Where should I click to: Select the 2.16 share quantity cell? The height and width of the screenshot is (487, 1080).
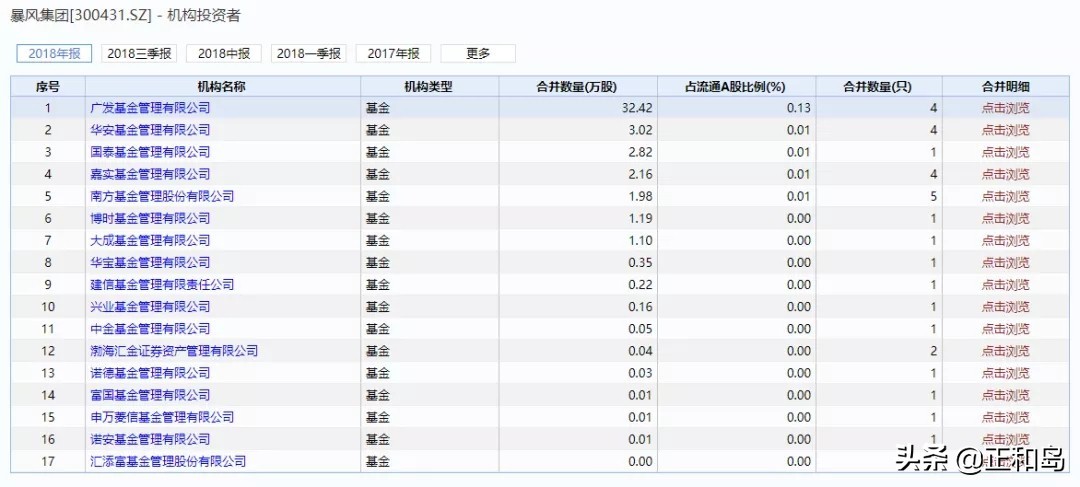click(x=578, y=174)
